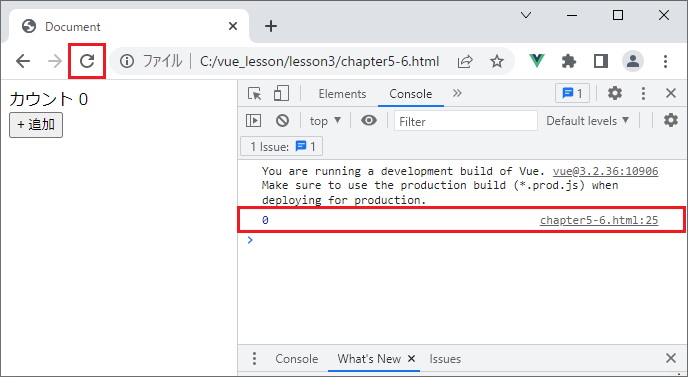Open the Default levels dropdown

coord(587,121)
